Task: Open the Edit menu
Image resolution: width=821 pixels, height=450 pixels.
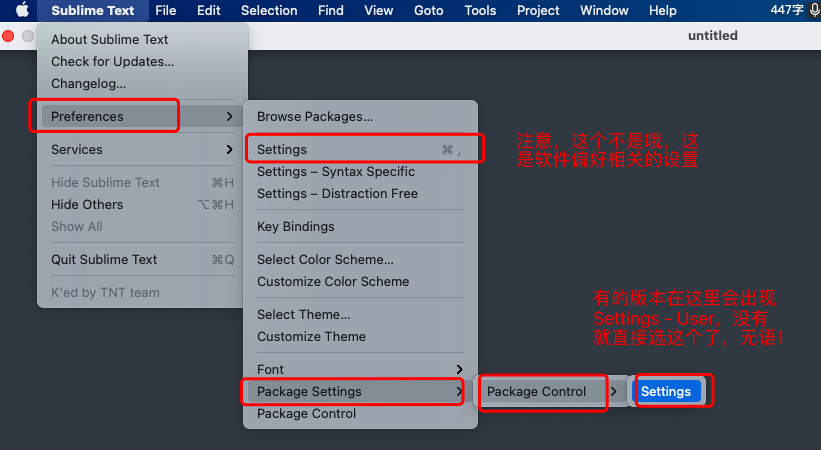Action: click(x=208, y=10)
